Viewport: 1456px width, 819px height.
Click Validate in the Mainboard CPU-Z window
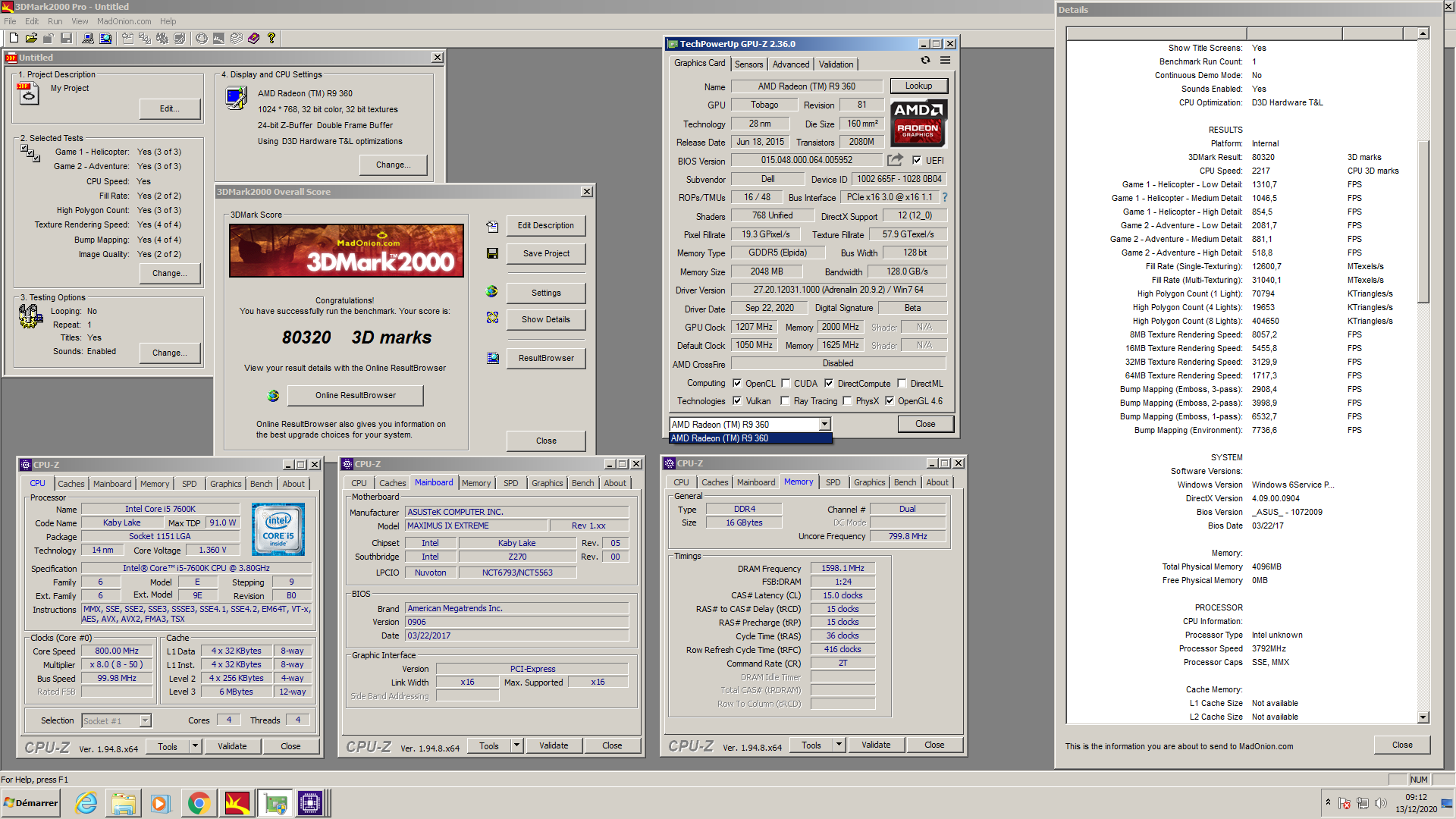pyautogui.click(x=554, y=745)
